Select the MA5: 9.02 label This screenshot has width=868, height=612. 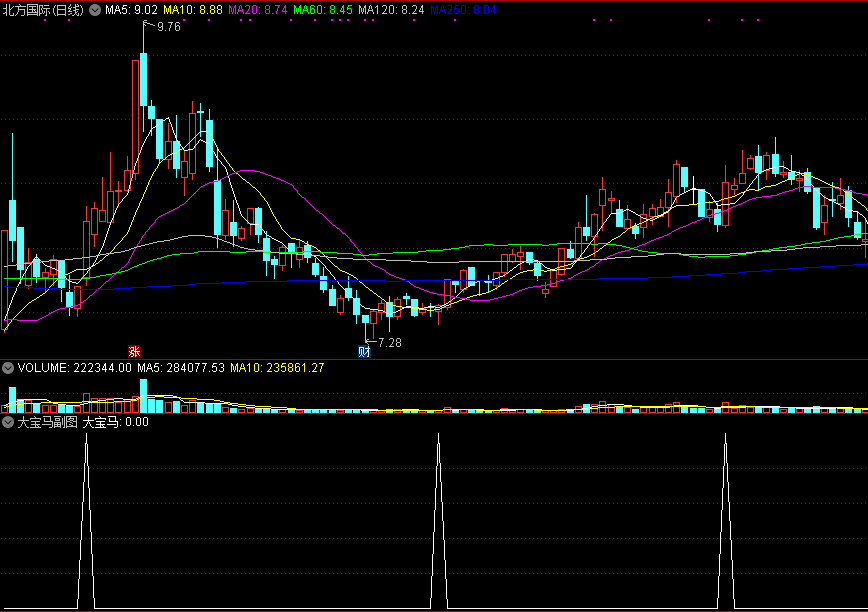131,10
